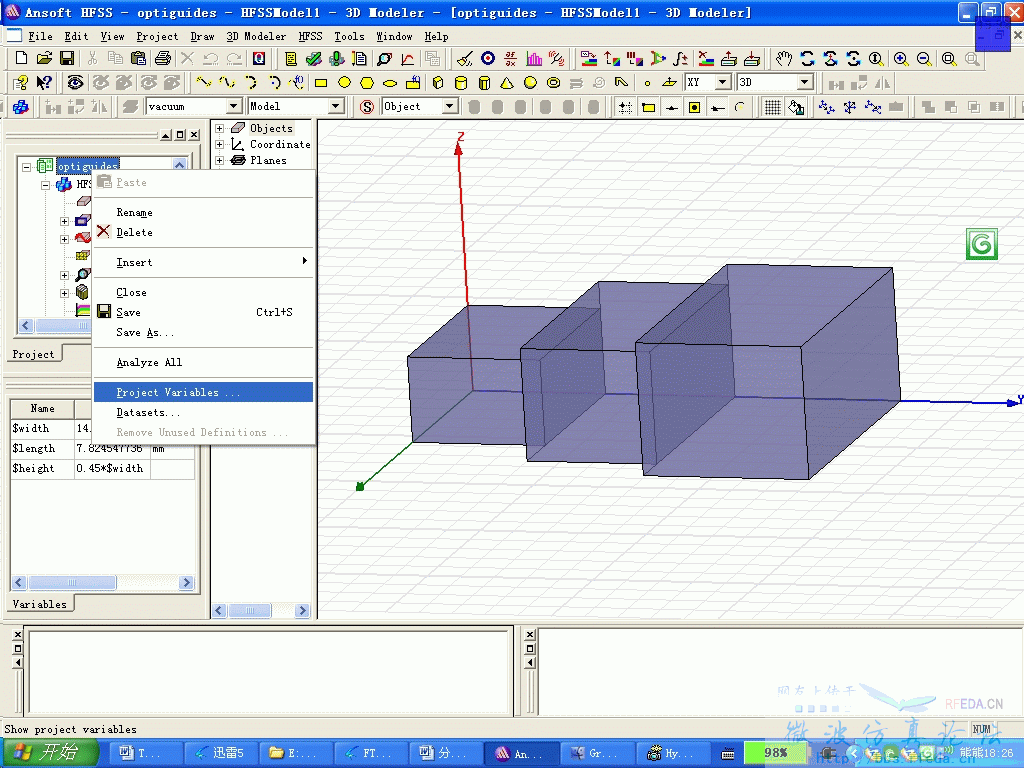1024x768 pixels.
Task: Click the Save floppy-disk toolbar icon
Action: click(67, 58)
